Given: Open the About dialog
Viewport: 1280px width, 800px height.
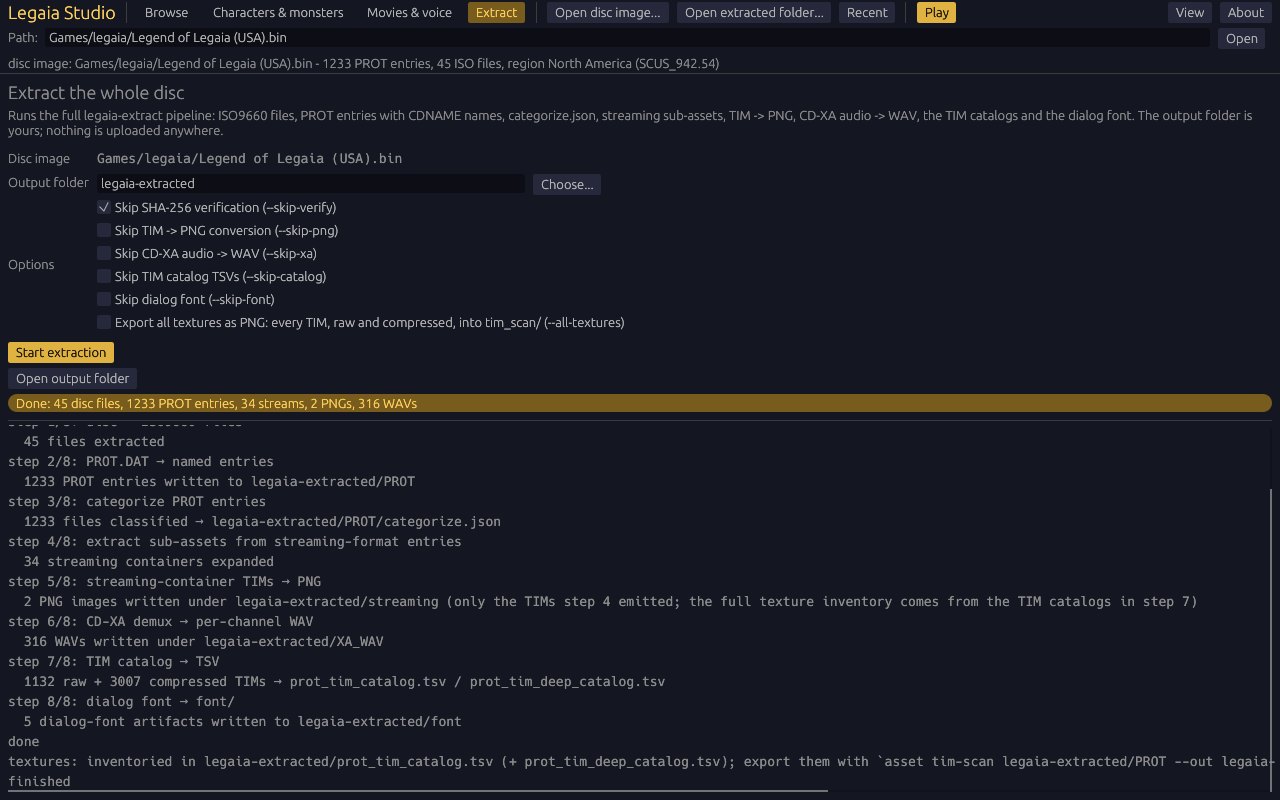Looking at the screenshot, I should click(1246, 13).
